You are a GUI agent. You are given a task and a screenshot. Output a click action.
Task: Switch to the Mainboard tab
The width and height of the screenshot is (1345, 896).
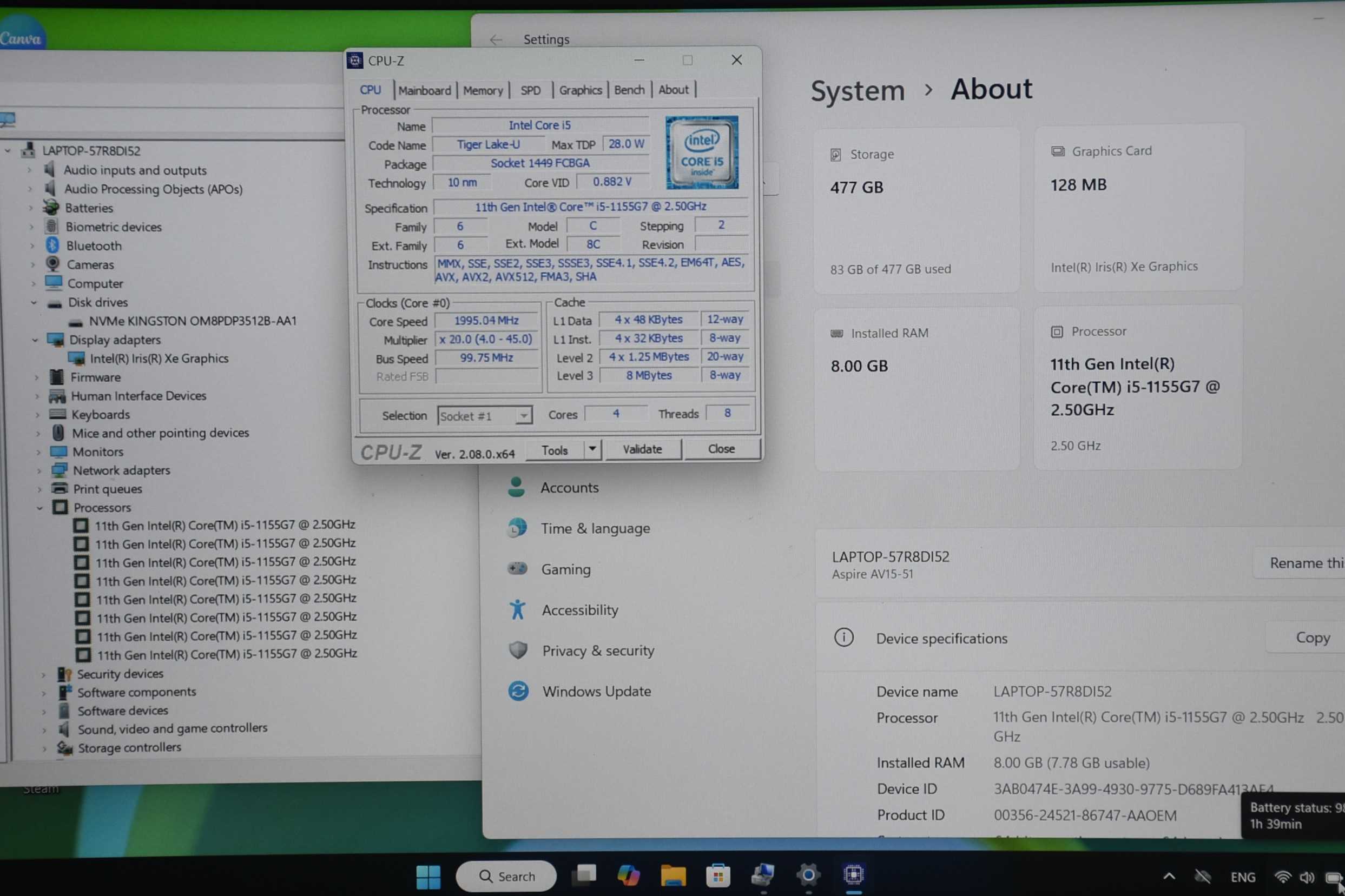424,90
